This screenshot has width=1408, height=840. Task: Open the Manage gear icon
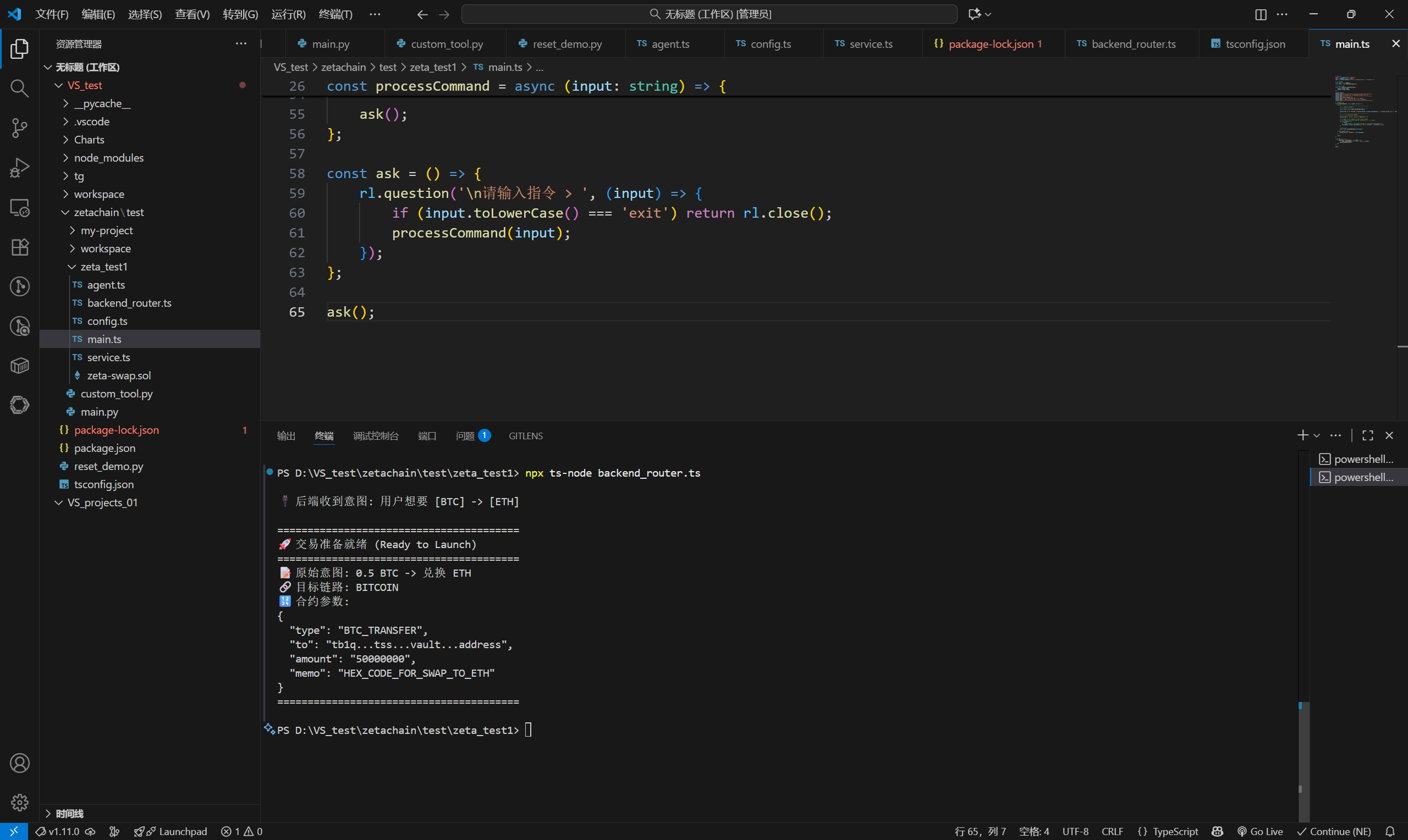coord(19,802)
